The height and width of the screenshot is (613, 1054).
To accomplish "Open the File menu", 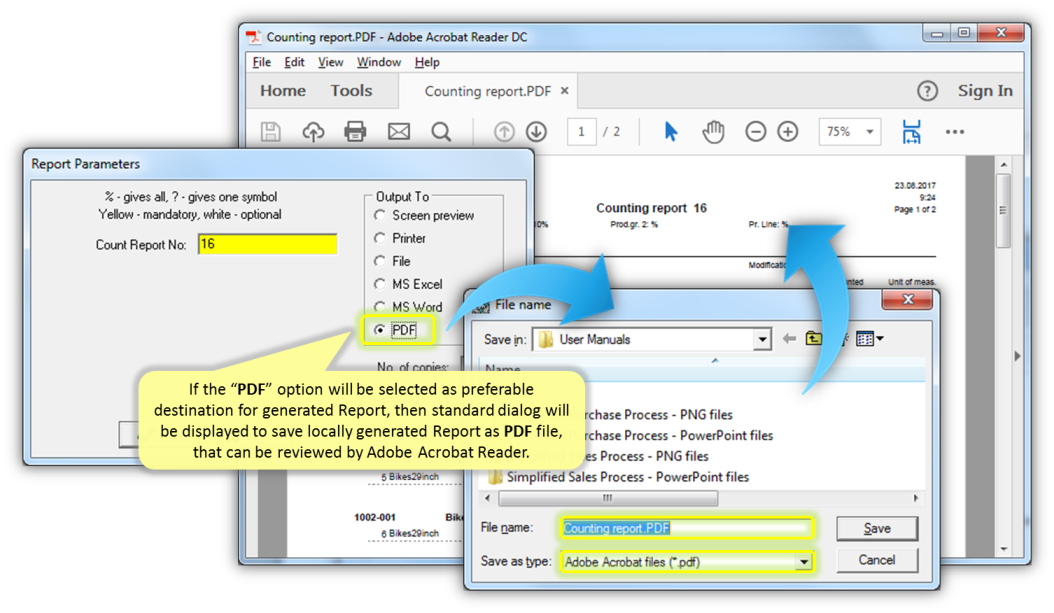I will coord(261,63).
